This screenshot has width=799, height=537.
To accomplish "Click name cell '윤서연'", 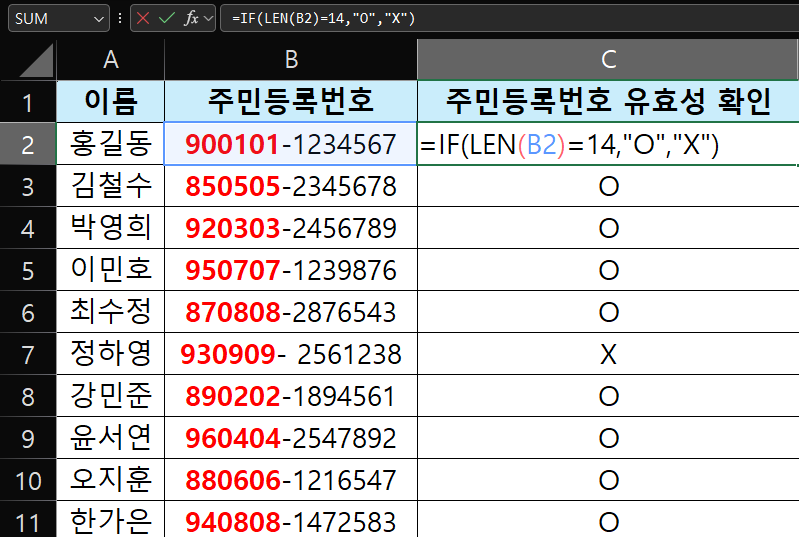I will [x=111, y=438].
